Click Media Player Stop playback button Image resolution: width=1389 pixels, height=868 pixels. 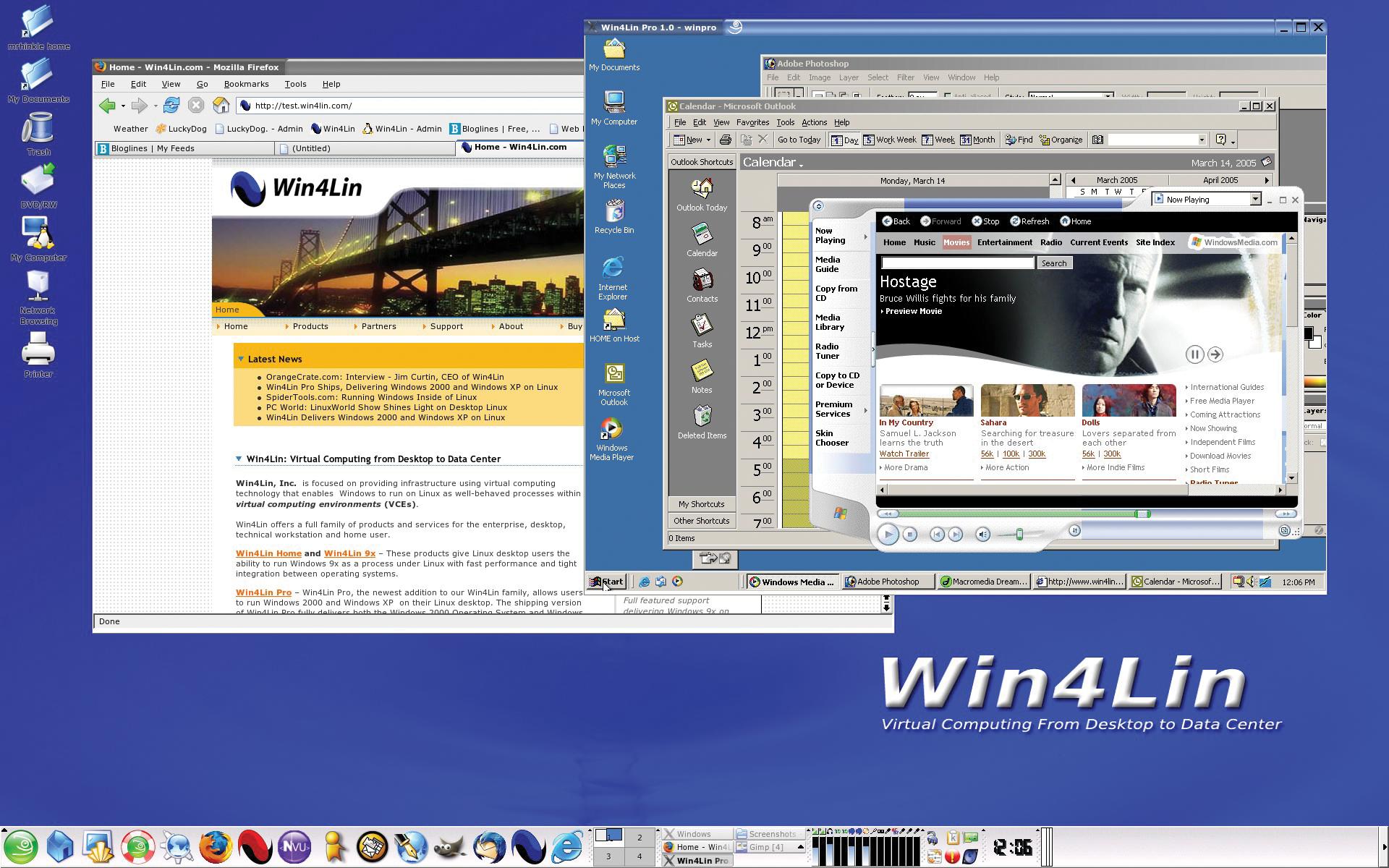(x=910, y=535)
